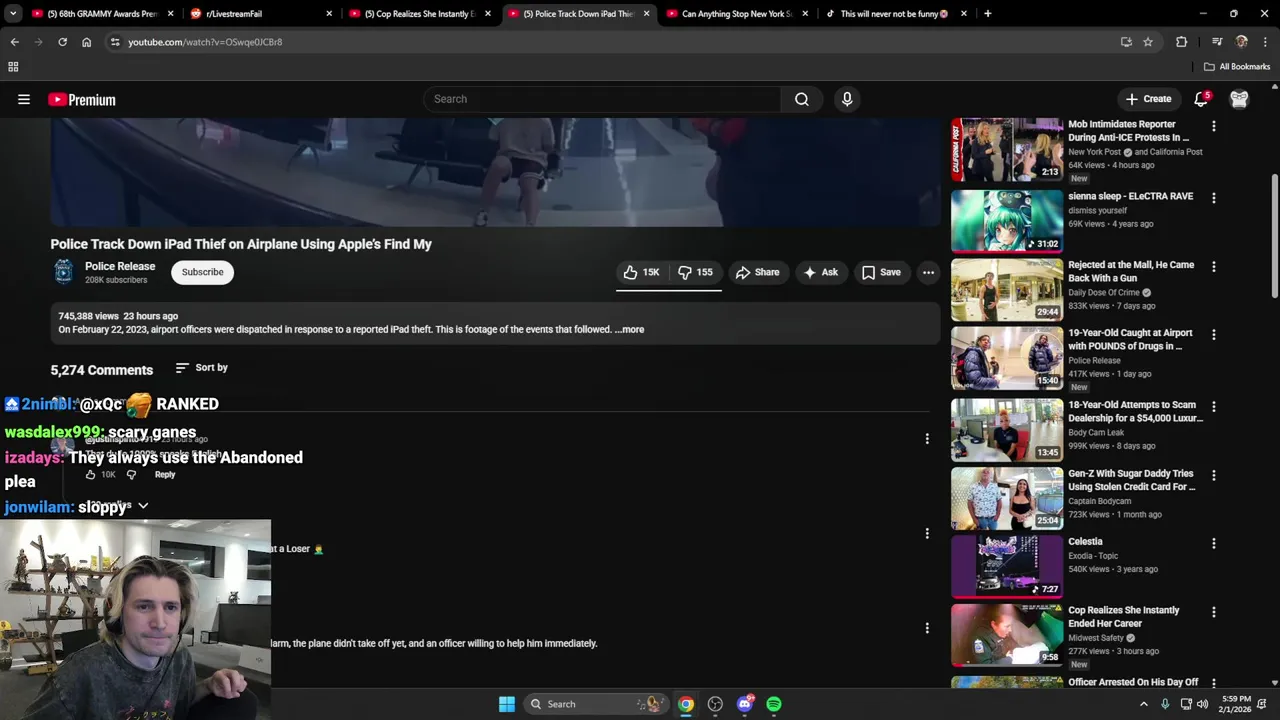Viewport: 1280px width, 720px height.
Task: Click the Create button
Action: [1148, 99]
